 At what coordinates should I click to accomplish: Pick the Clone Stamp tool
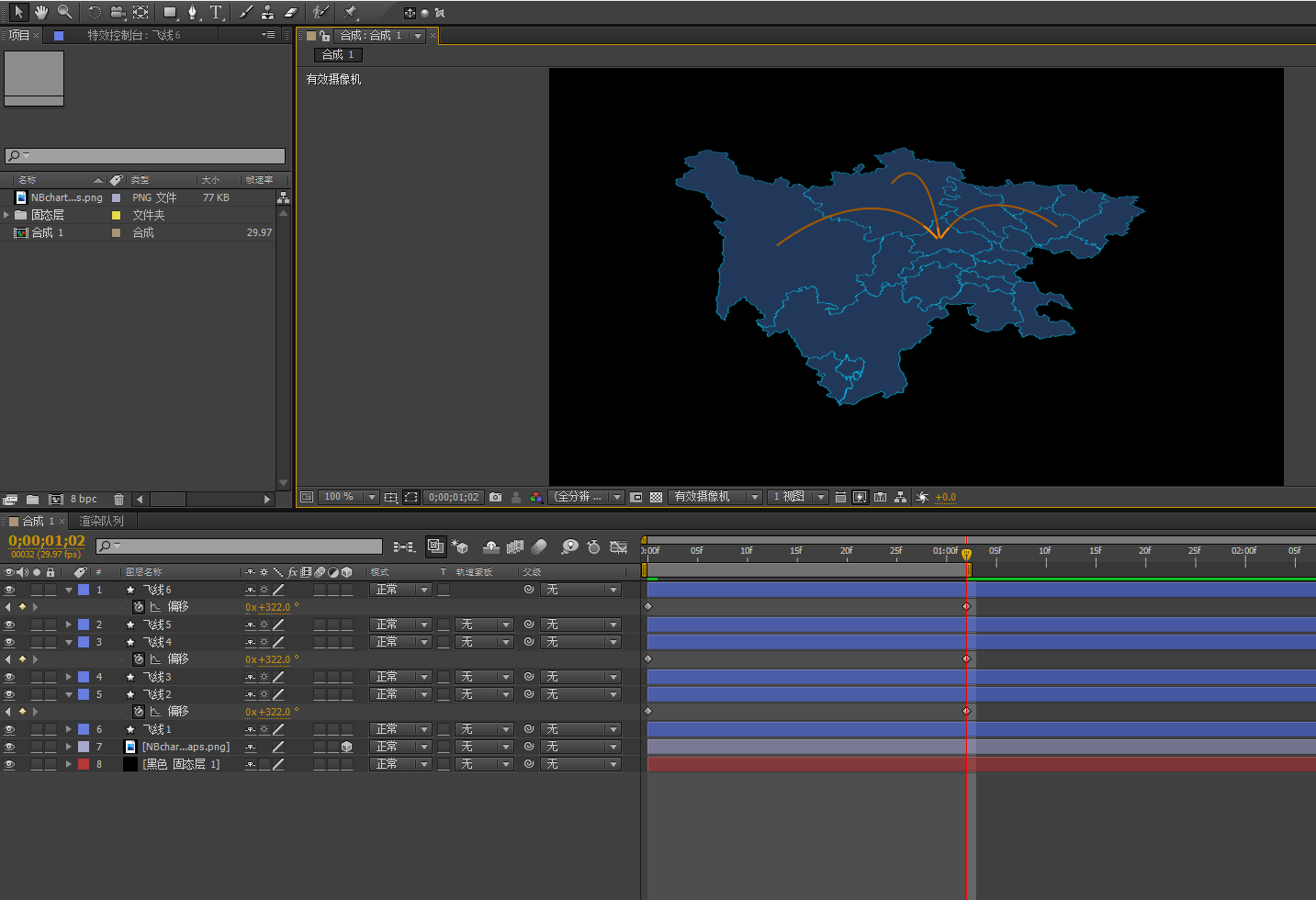(267, 12)
